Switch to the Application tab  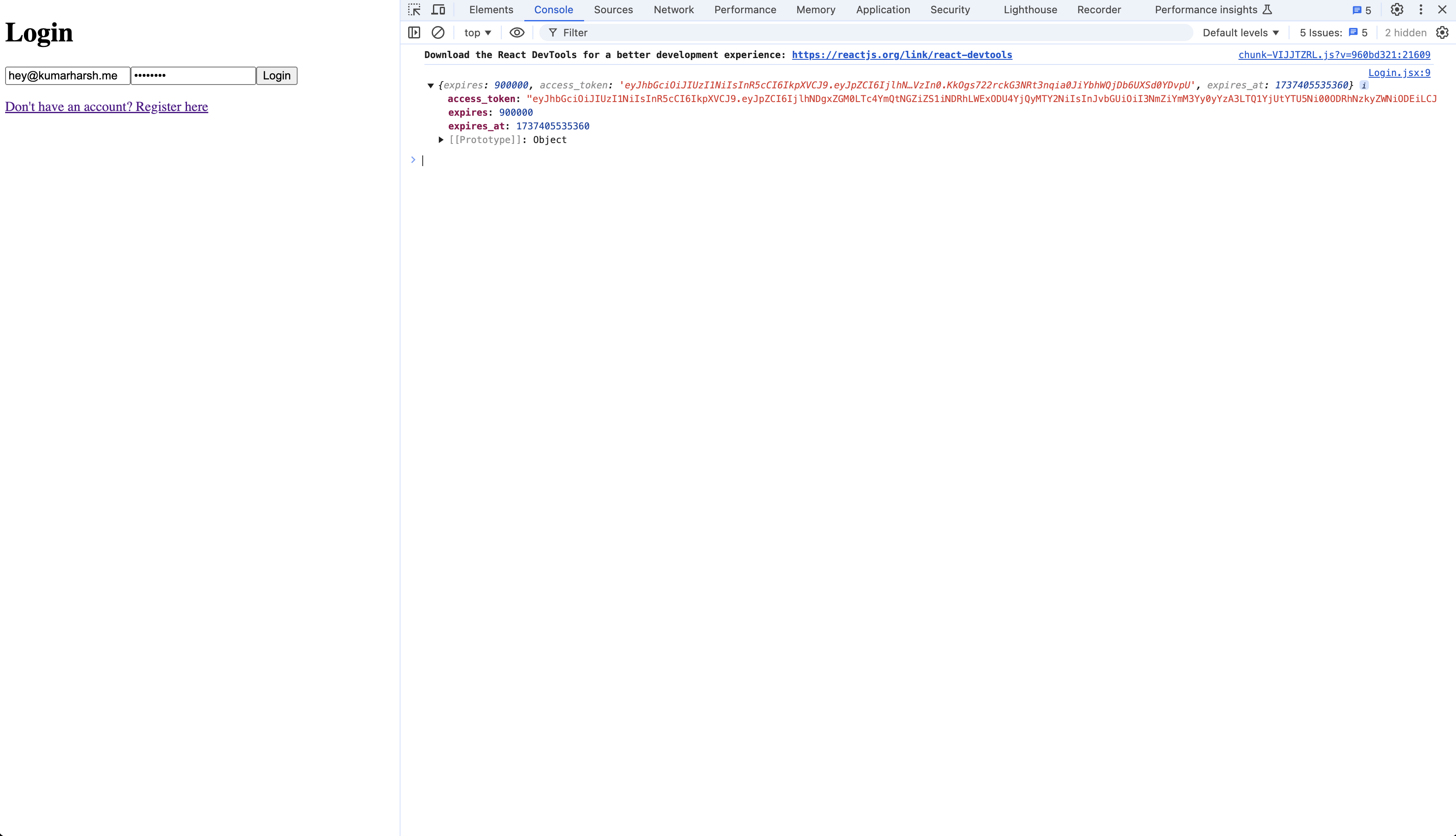coord(883,10)
